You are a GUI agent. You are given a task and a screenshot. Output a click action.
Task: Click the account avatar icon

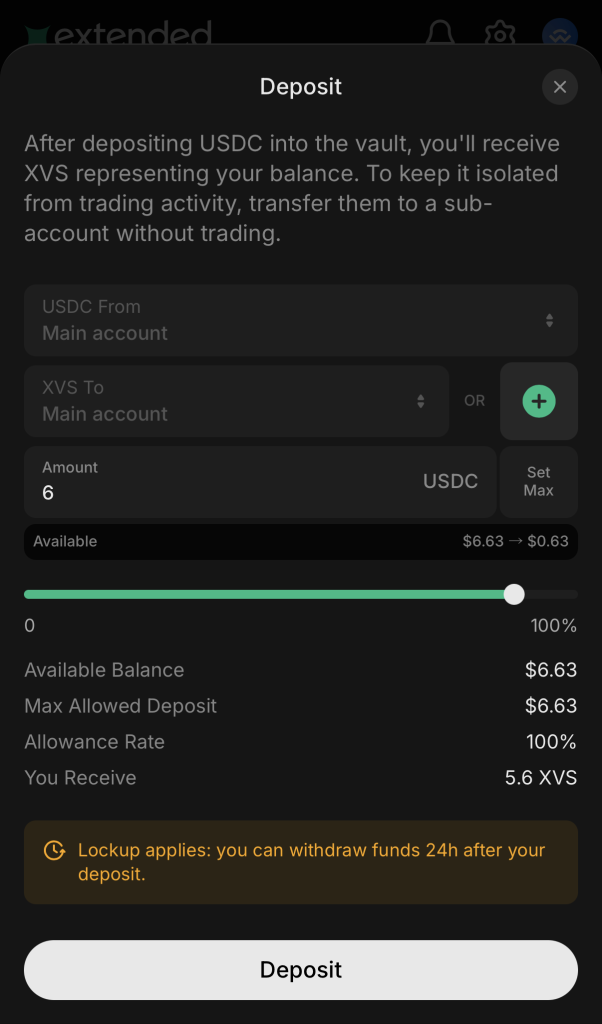point(560,34)
